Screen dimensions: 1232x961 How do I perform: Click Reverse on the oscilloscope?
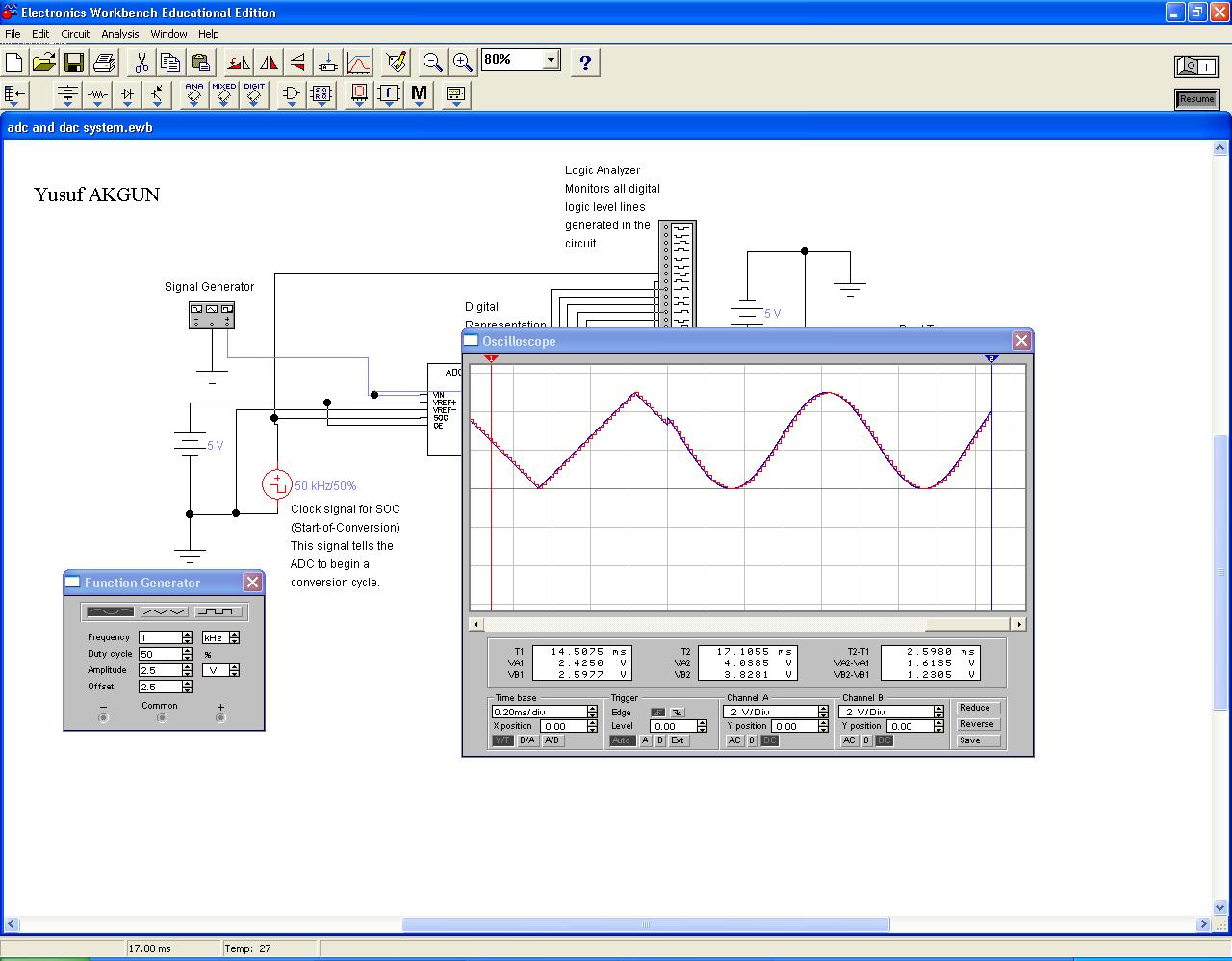[979, 724]
